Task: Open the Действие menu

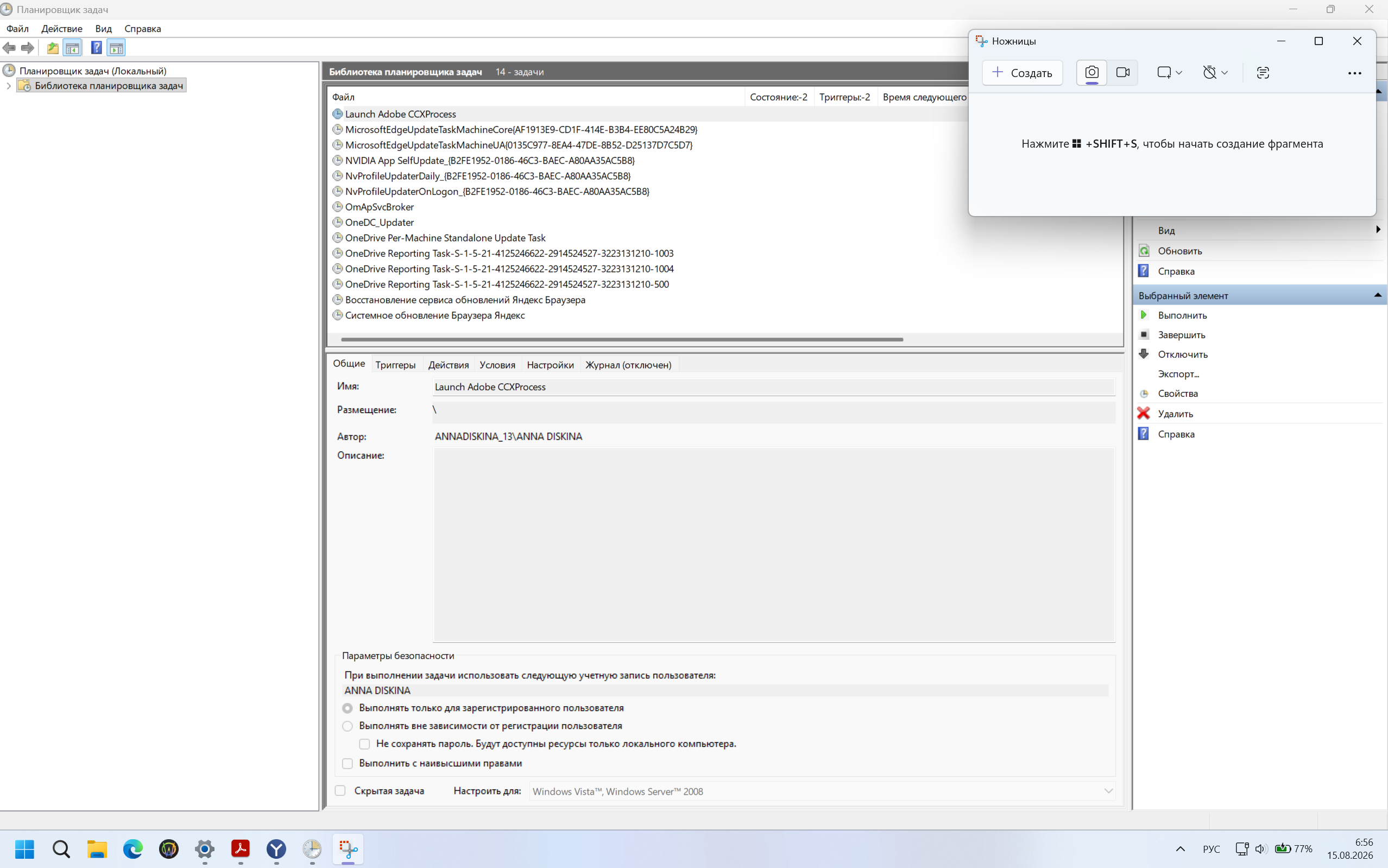Action: (x=61, y=29)
